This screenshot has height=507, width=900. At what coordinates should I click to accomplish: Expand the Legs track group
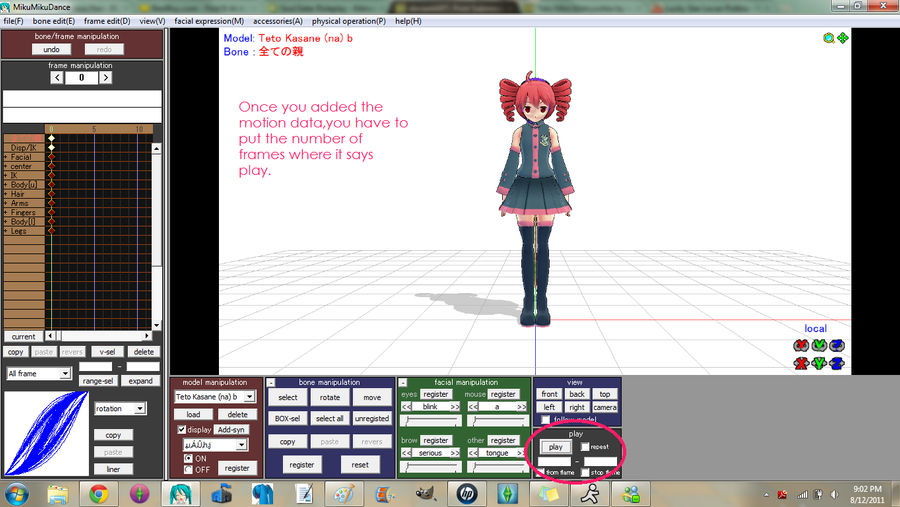click(6, 231)
